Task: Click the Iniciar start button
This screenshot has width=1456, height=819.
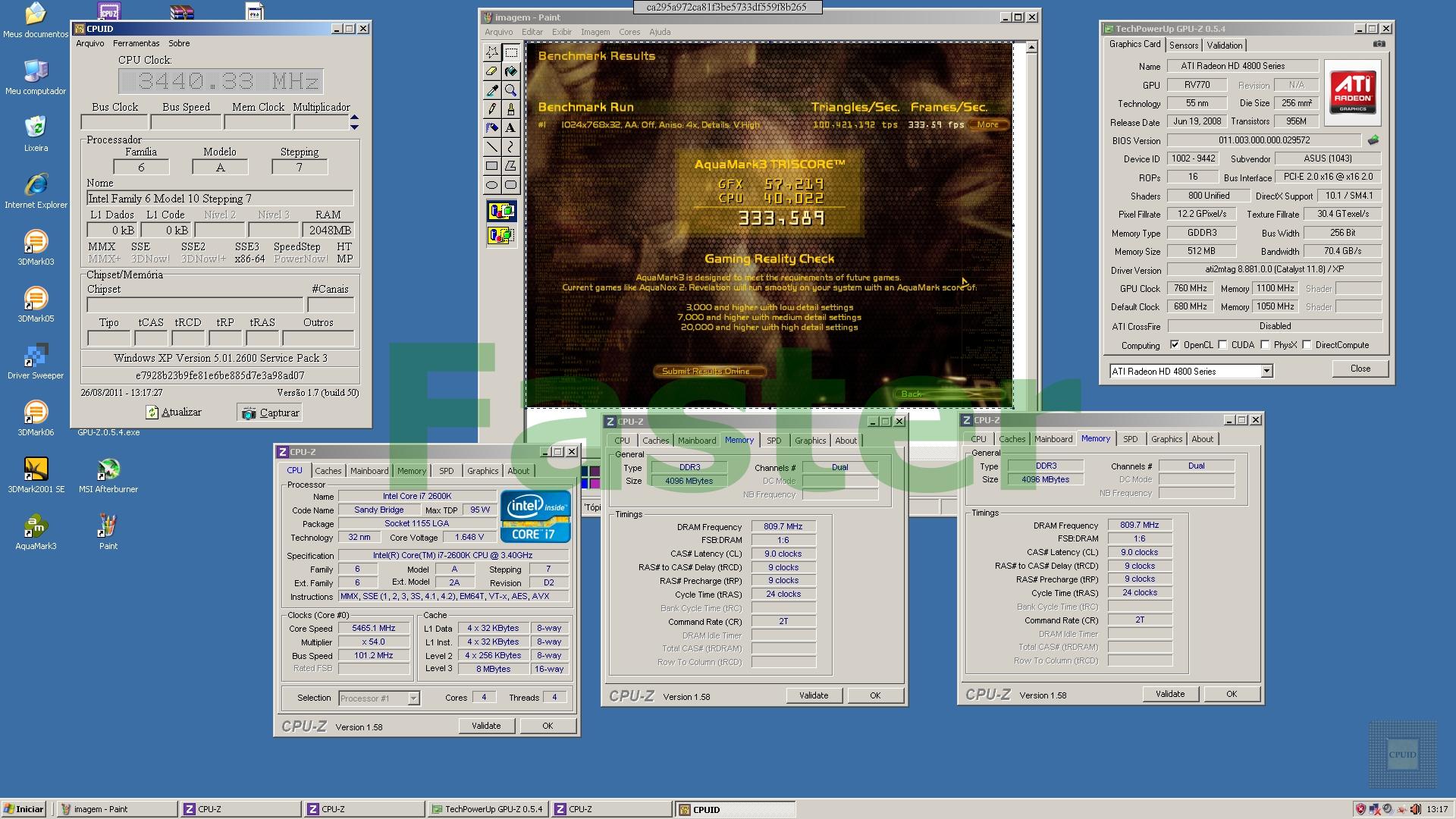Action: (24, 809)
